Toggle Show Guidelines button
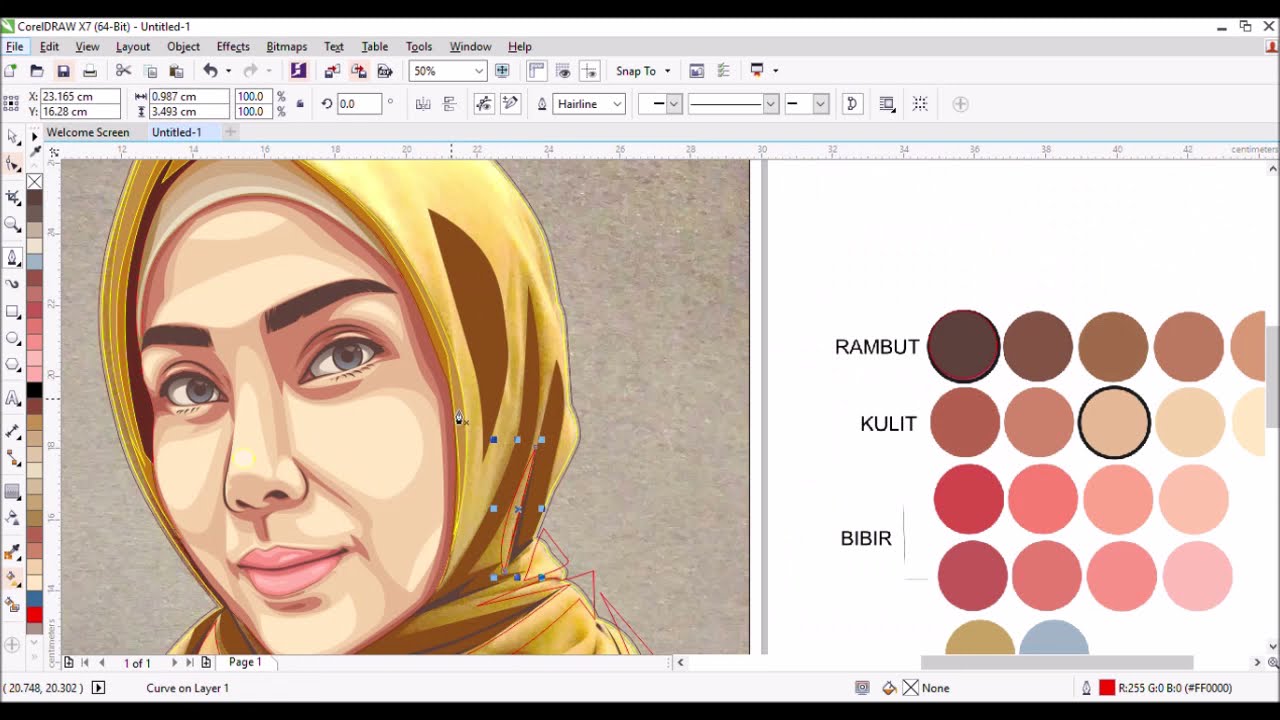The height and width of the screenshot is (720, 1280). tap(589, 71)
